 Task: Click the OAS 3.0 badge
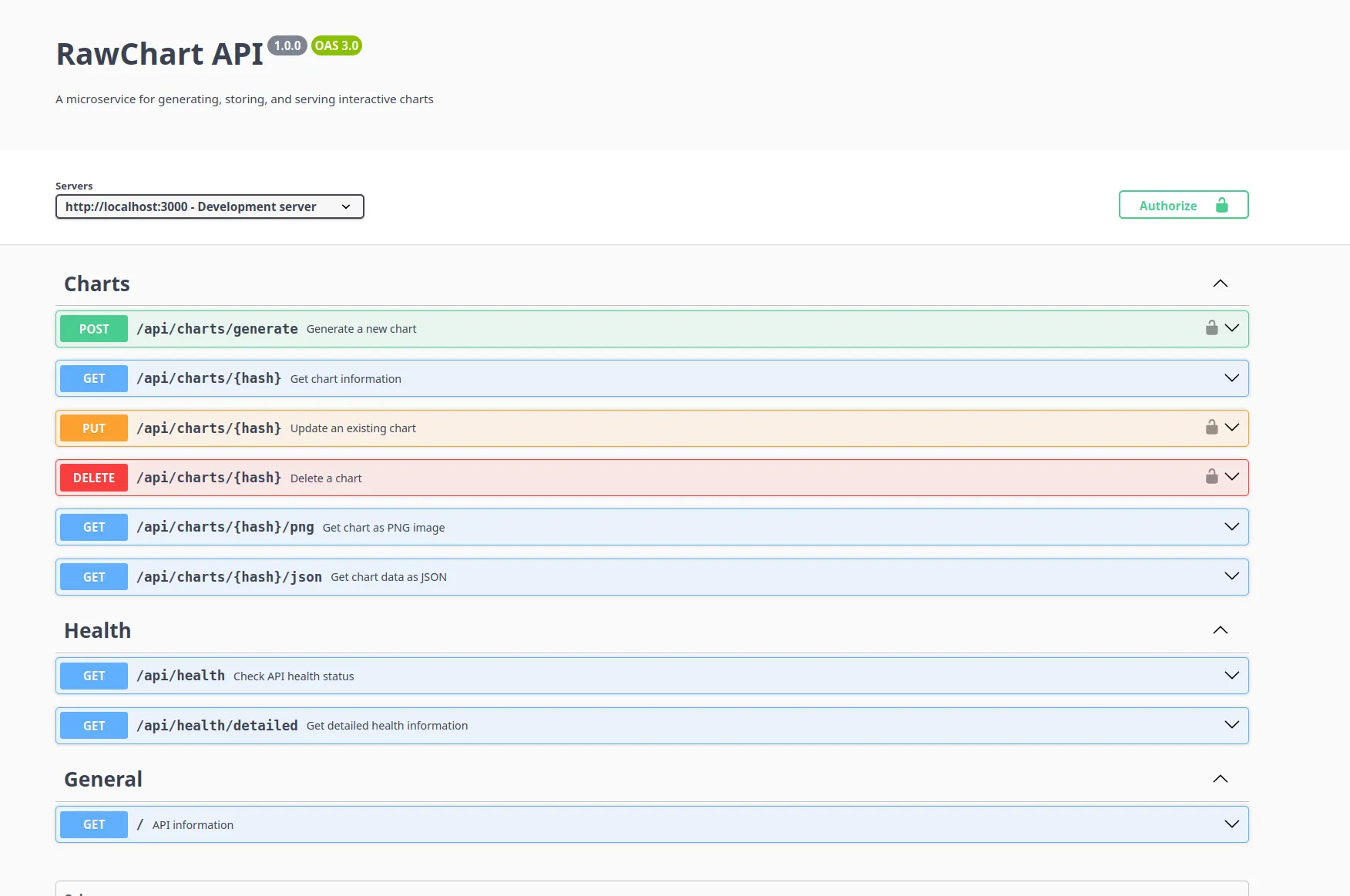click(337, 45)
